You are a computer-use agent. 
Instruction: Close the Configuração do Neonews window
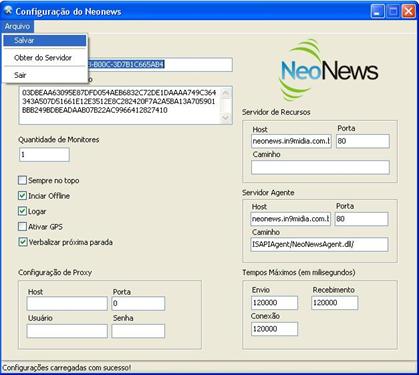pyautogui.click(x=408, y=12)
